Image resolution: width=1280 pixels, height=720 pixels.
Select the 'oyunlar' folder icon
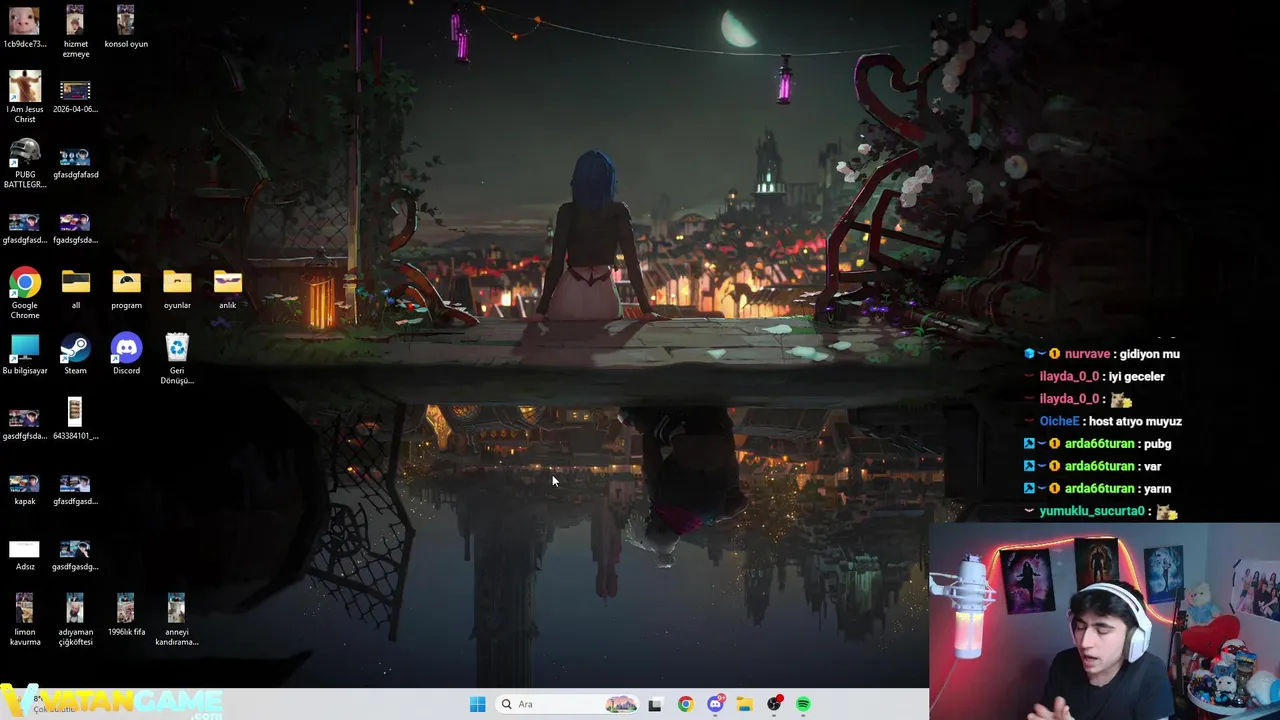click(177, 289)
